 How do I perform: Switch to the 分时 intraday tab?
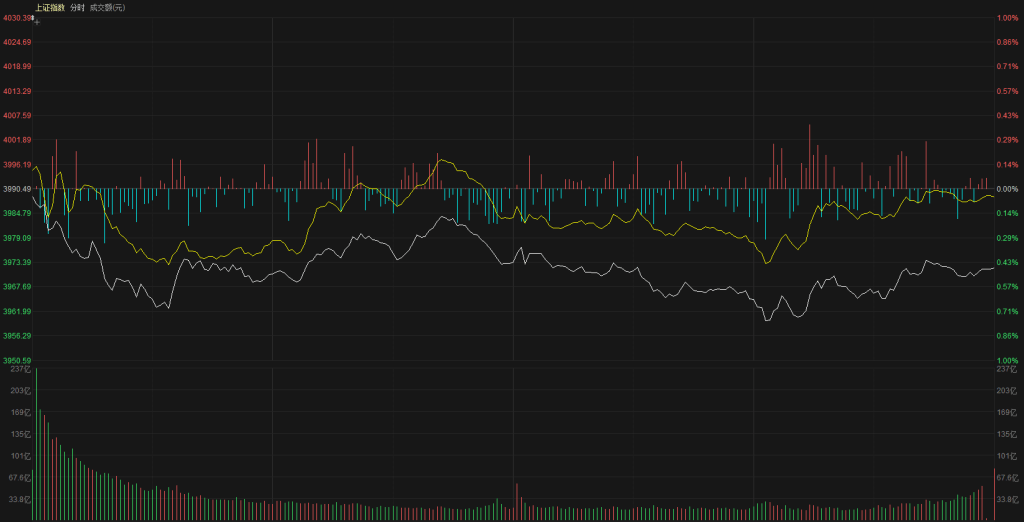(77, 7)
